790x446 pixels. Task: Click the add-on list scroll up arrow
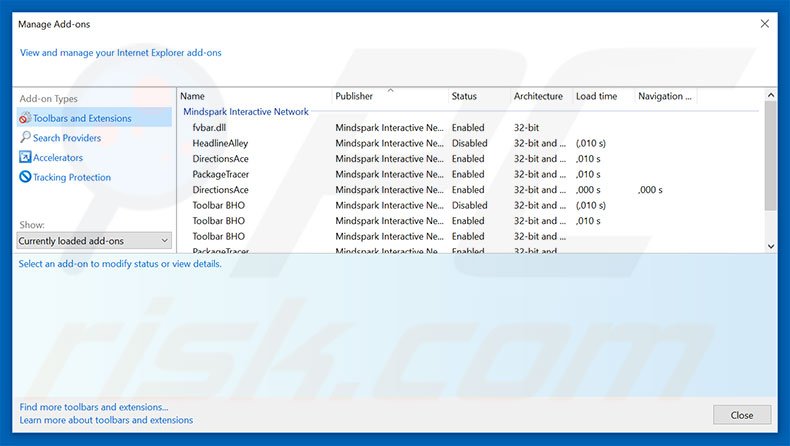click(770, 95)
